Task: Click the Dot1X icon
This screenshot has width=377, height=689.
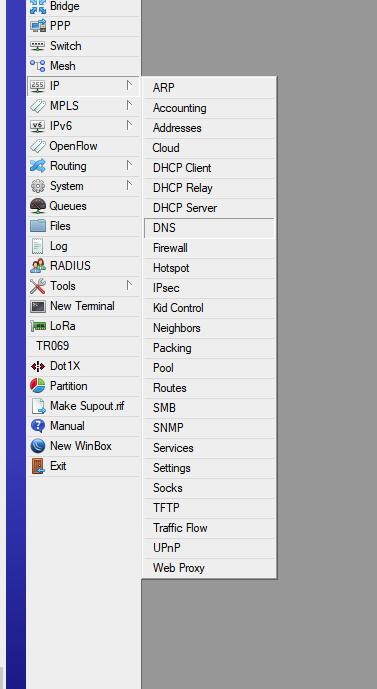Action: pyautogui.click(x=38, y=366)
